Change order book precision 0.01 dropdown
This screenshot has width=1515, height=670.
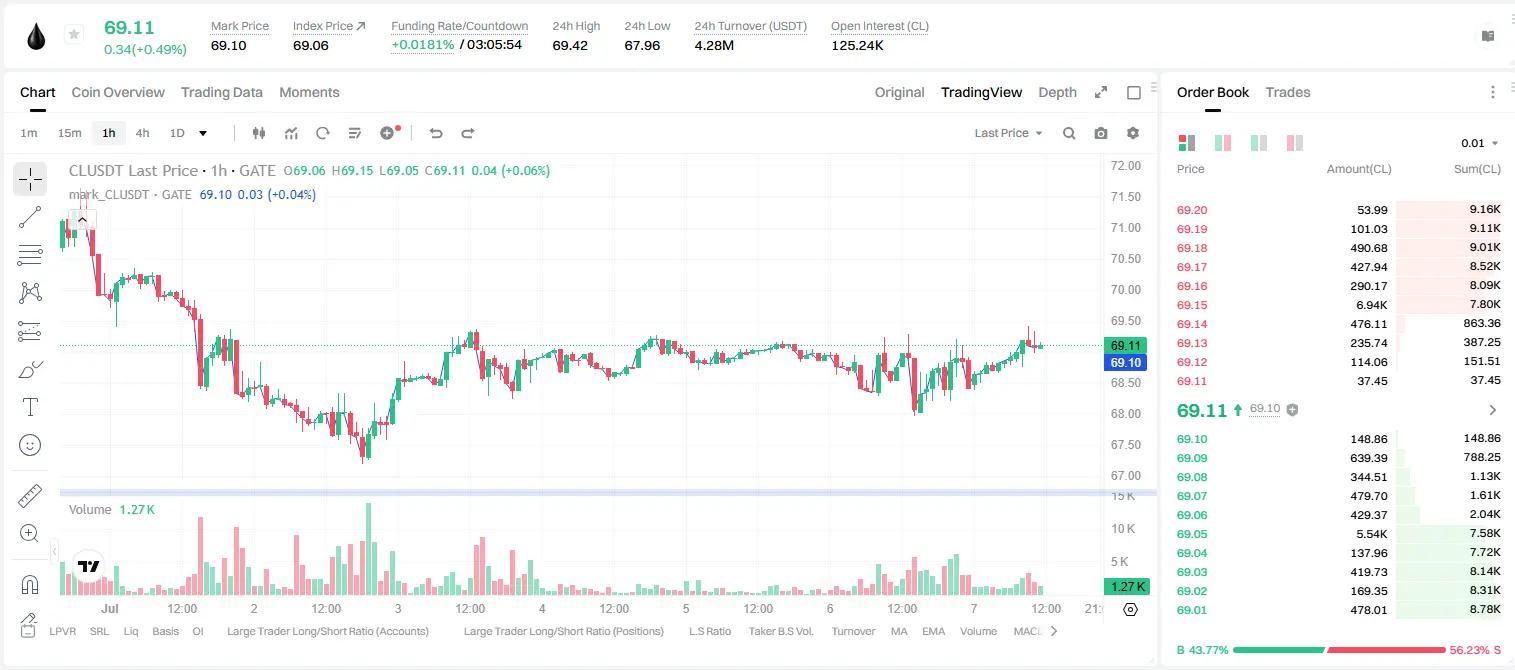tap(1480, 143)
